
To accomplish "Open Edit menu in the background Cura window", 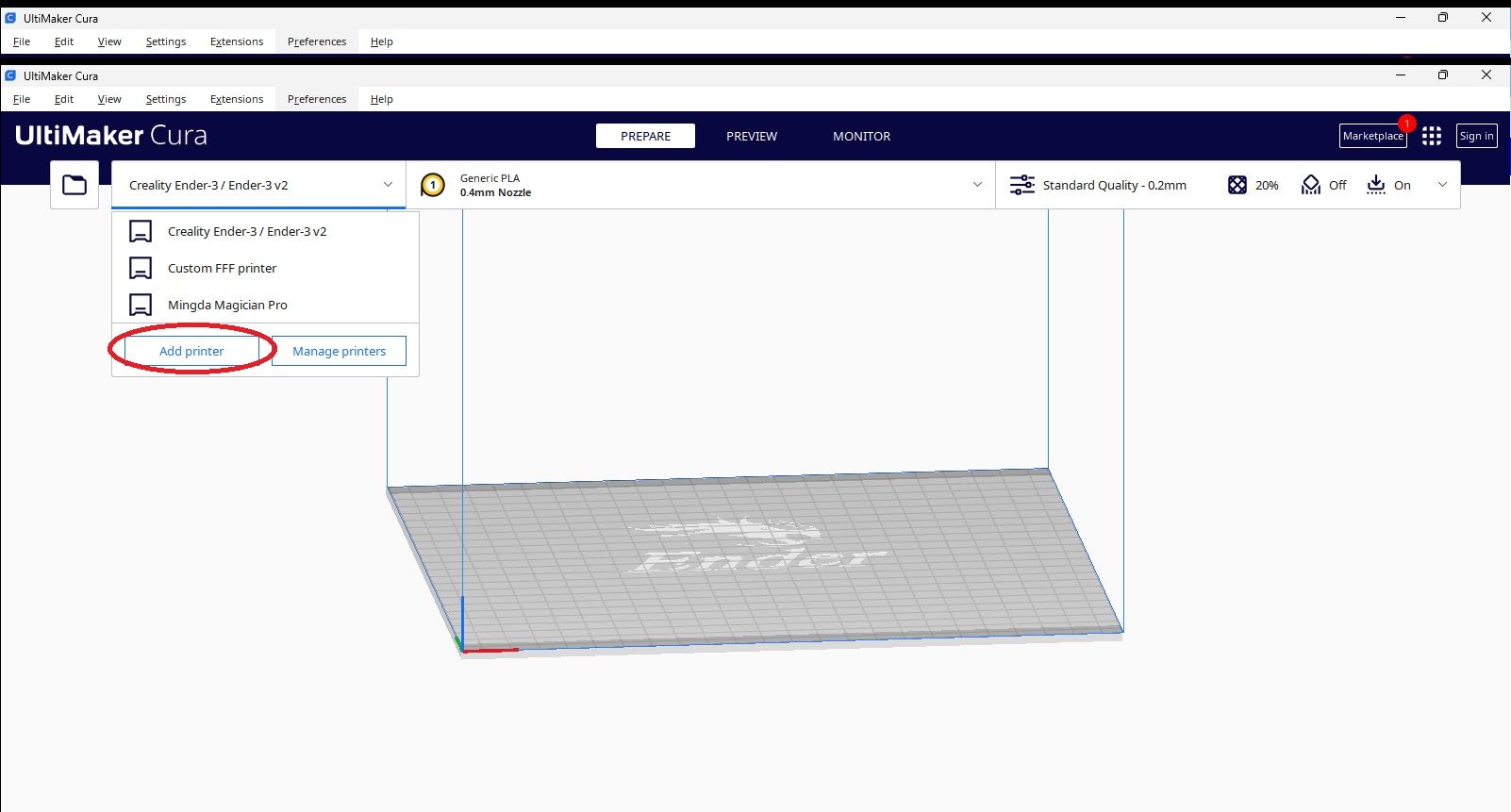I will pyautogui.click(x=64, y=41).
